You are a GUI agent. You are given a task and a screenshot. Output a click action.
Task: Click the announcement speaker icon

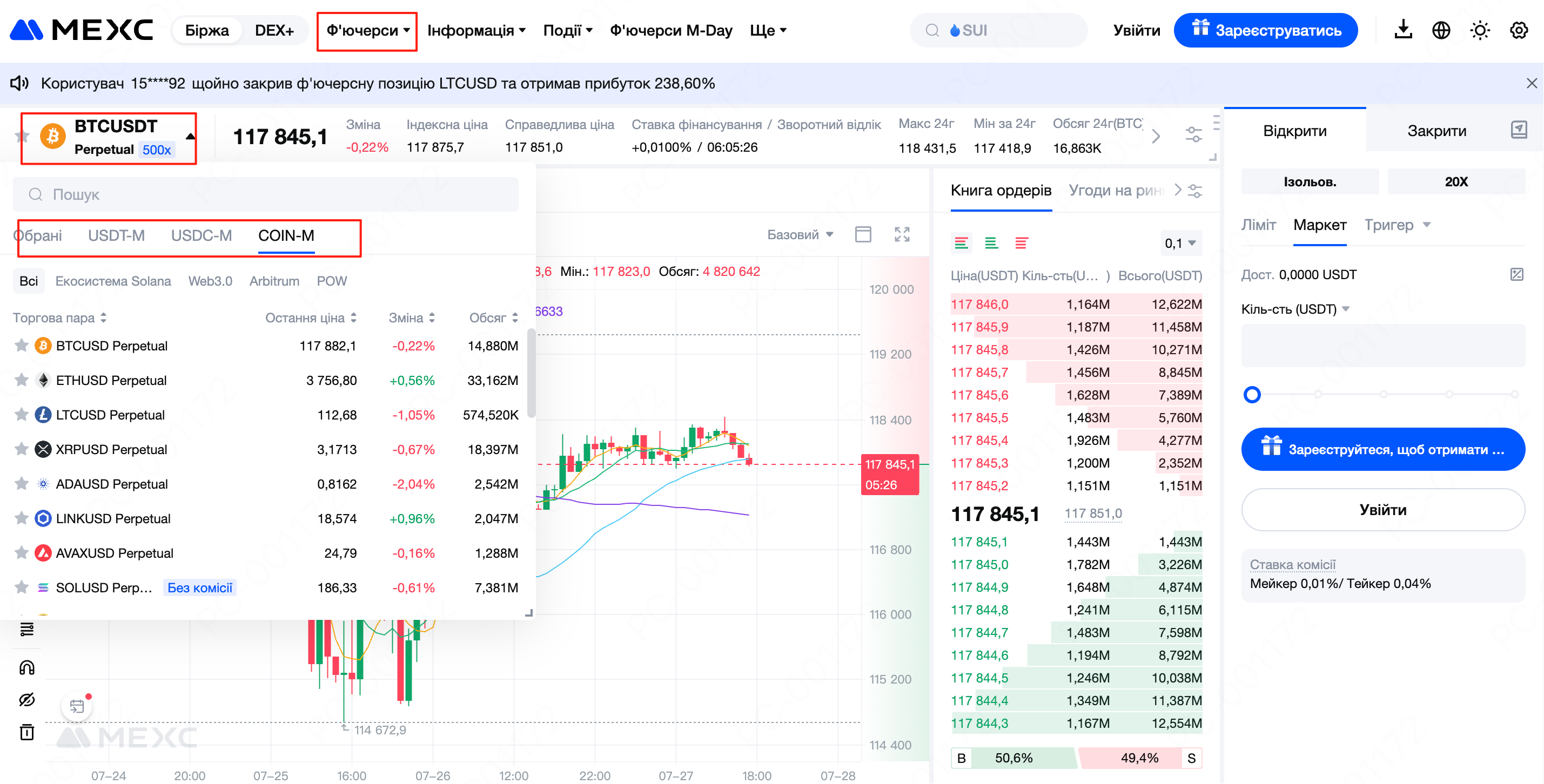pyautogui.click(x=19, y=83)
